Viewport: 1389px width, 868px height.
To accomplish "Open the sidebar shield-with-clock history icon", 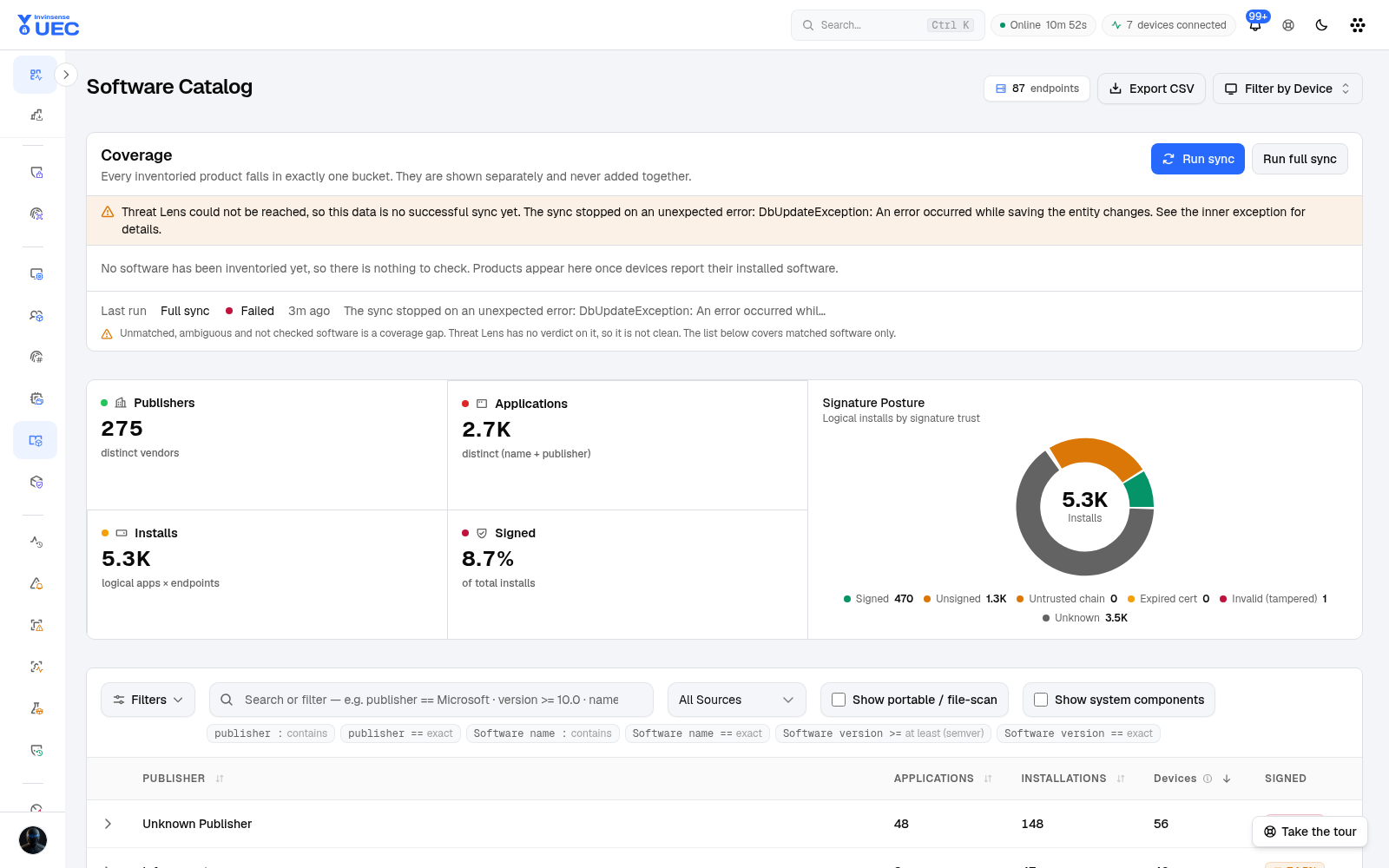I will pos(36,750).
